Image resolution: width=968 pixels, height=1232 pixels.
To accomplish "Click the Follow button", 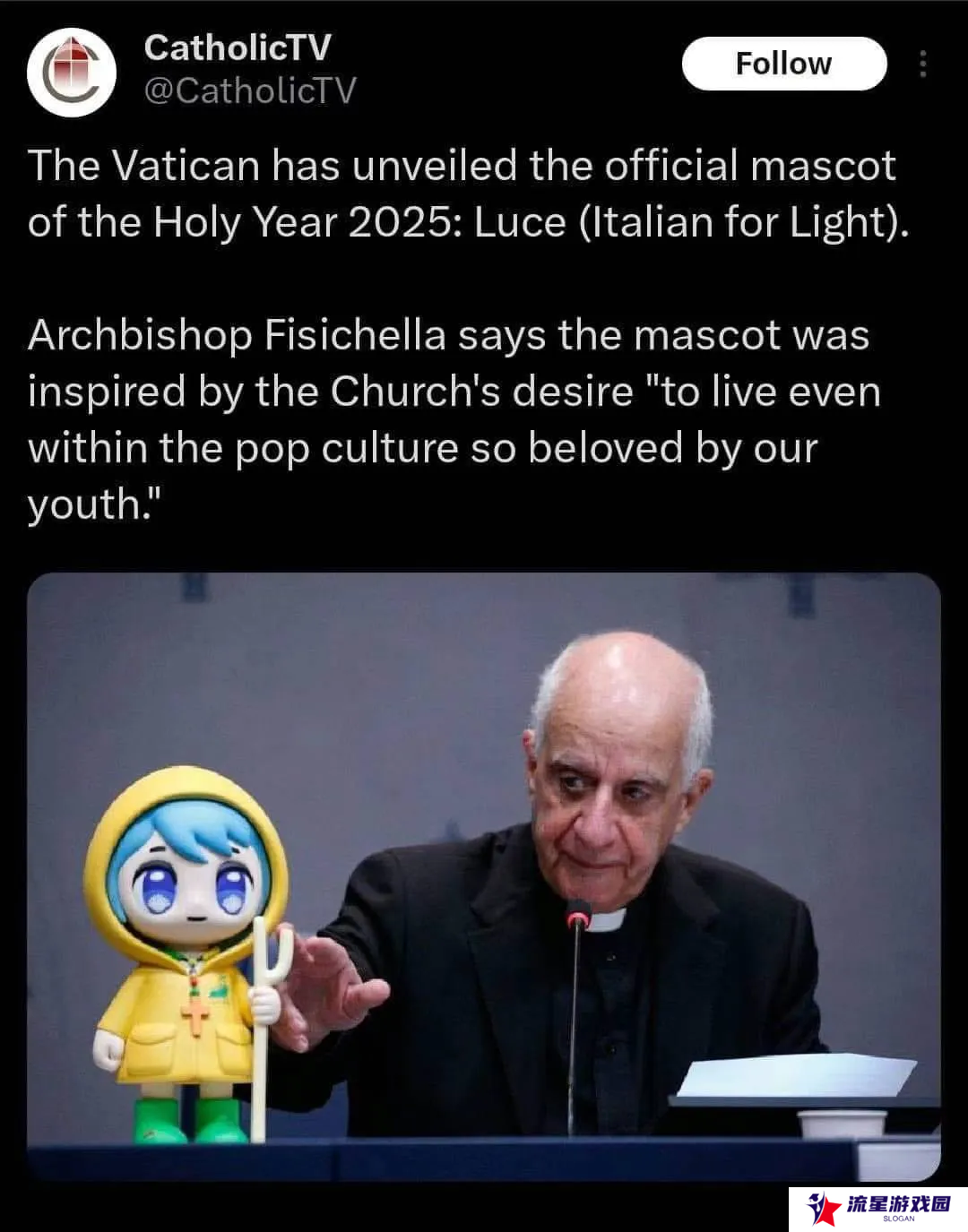I will [x=784, y=64].
